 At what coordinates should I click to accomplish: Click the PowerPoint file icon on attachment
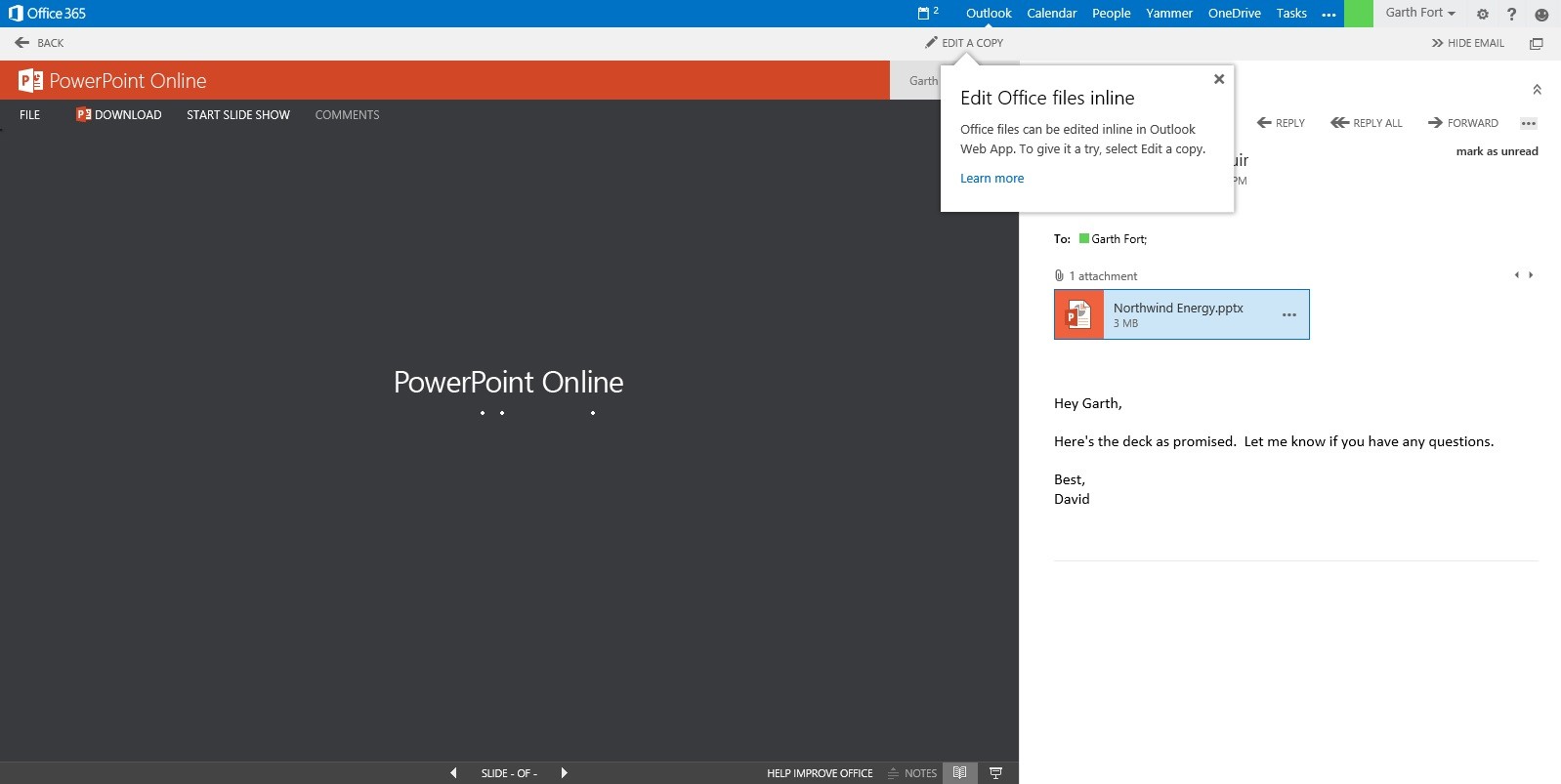tap(1078, 314)
